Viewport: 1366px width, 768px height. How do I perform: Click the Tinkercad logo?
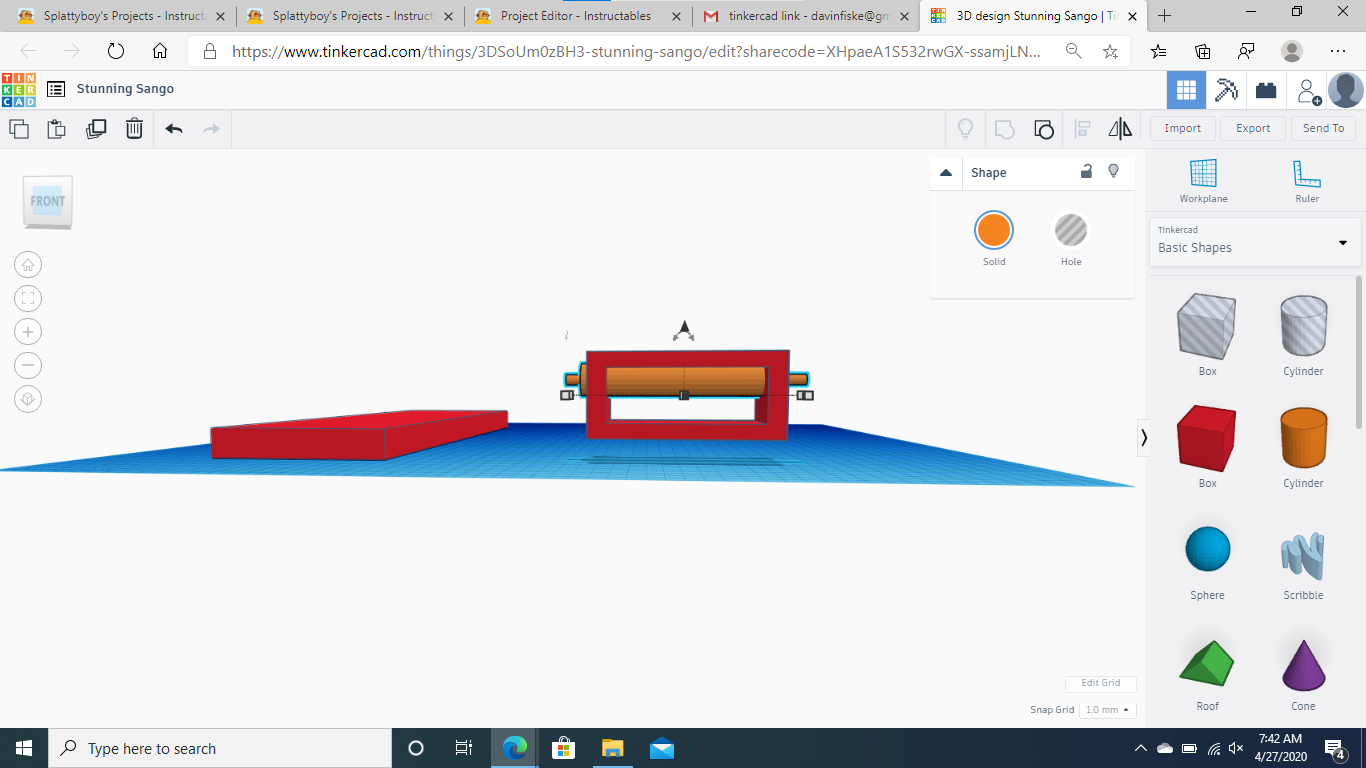tap(18, 89)
